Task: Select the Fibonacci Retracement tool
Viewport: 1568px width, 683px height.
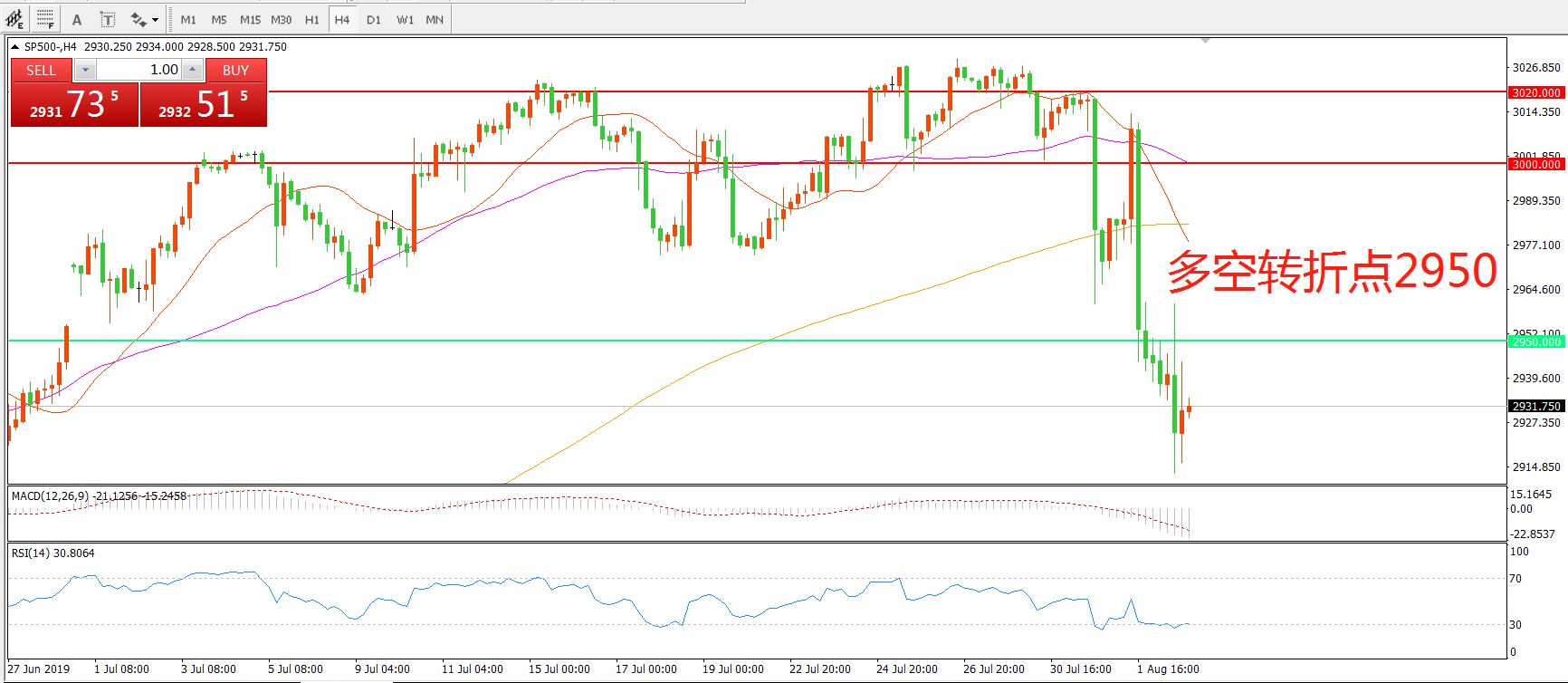Action: pos(45,19)
